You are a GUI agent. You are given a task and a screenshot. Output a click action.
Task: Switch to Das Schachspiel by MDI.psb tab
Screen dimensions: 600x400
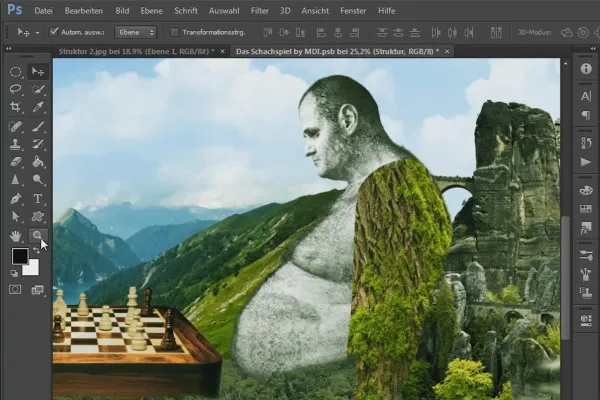tap(337, 51)
